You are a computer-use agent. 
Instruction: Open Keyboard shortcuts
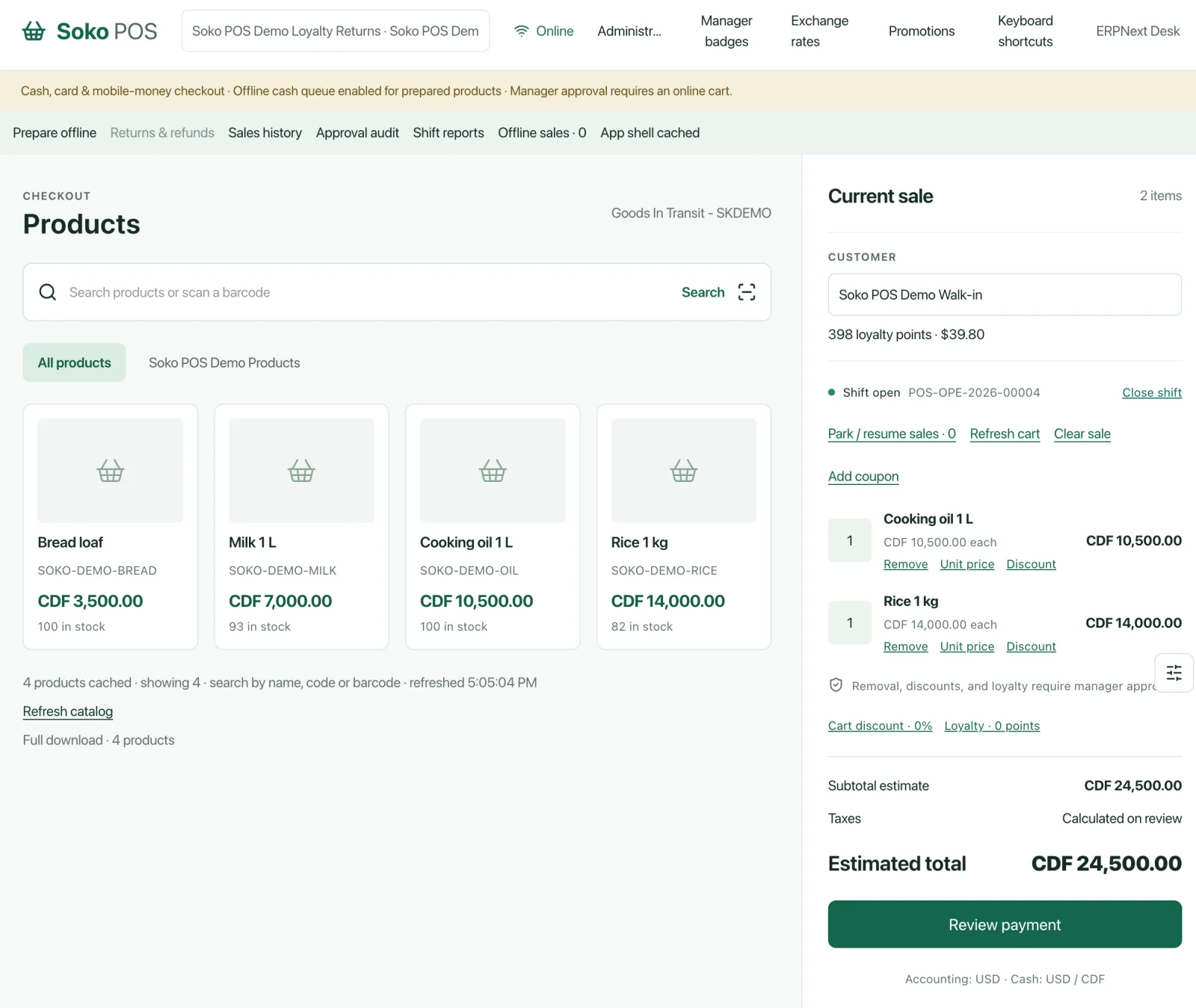[1026, 31]
